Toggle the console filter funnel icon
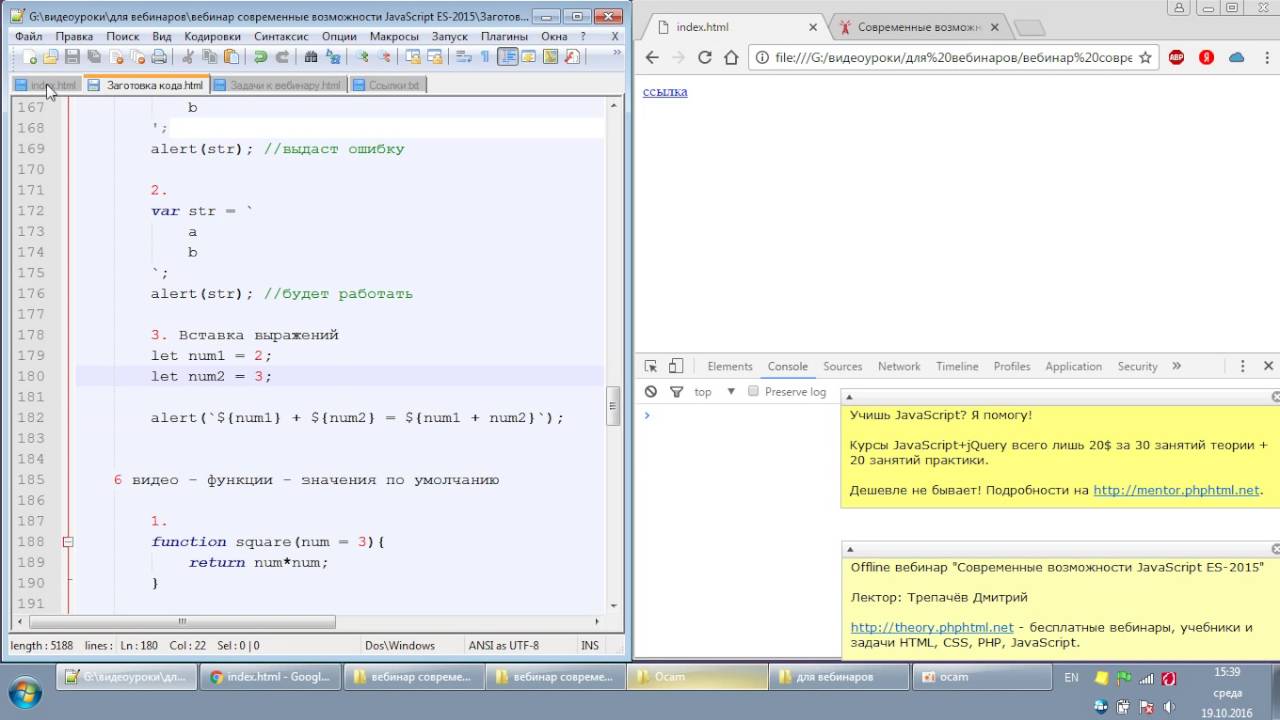 coord(676,392)
